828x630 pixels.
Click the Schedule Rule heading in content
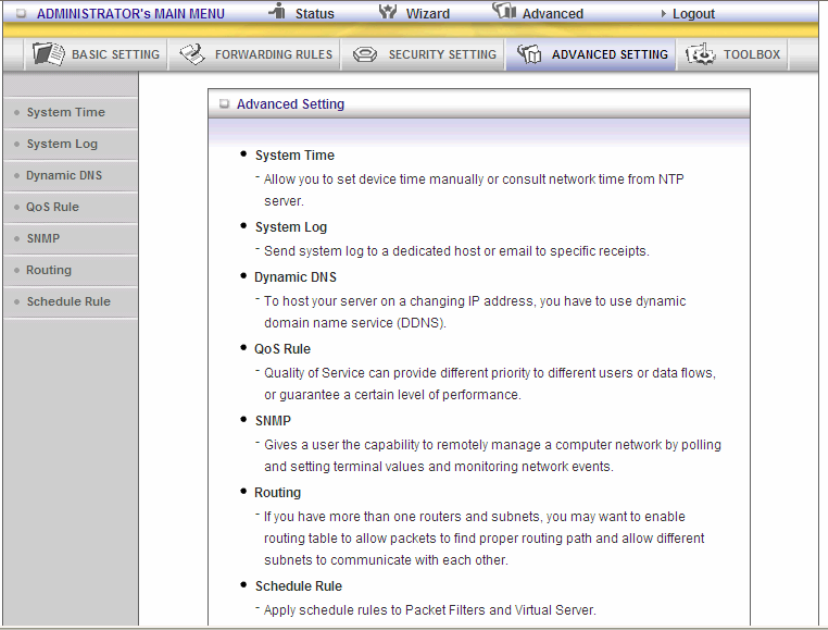click(x=298, y=586)
